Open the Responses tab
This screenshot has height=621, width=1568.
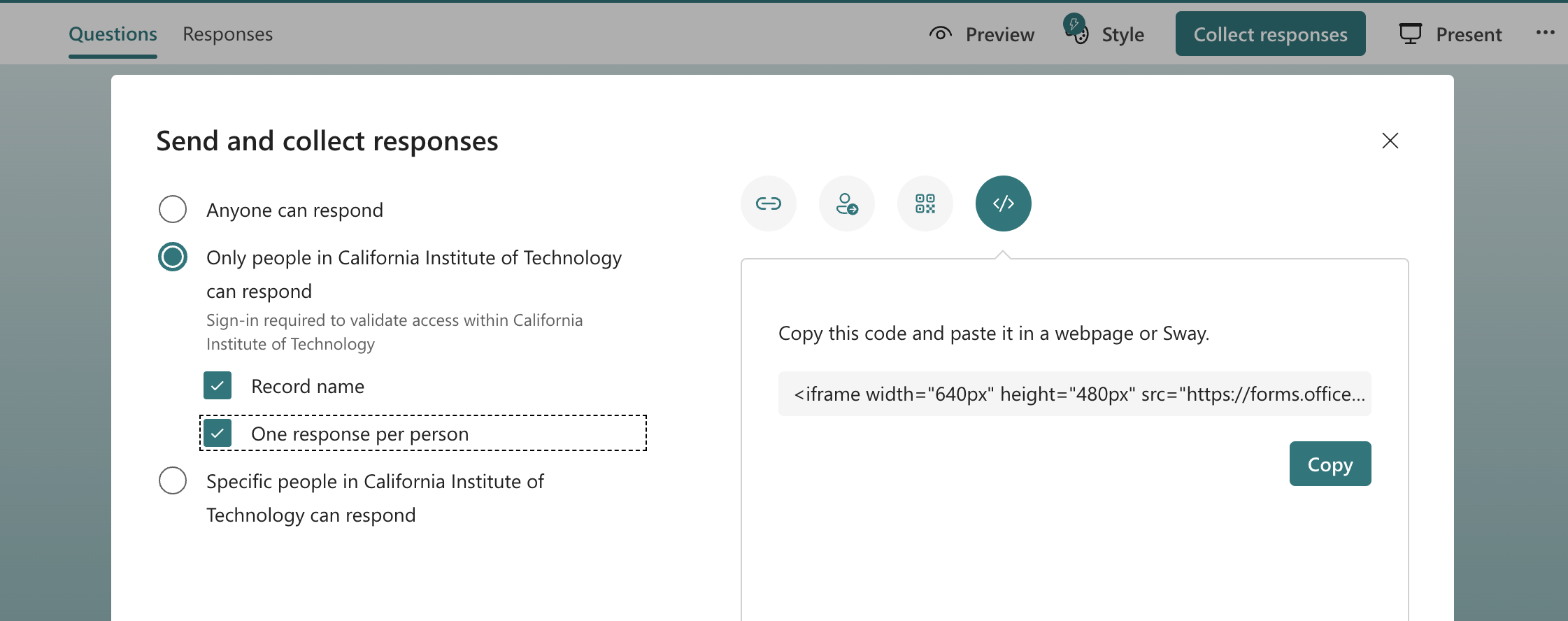pyautogui.click(x=227, y=34)
